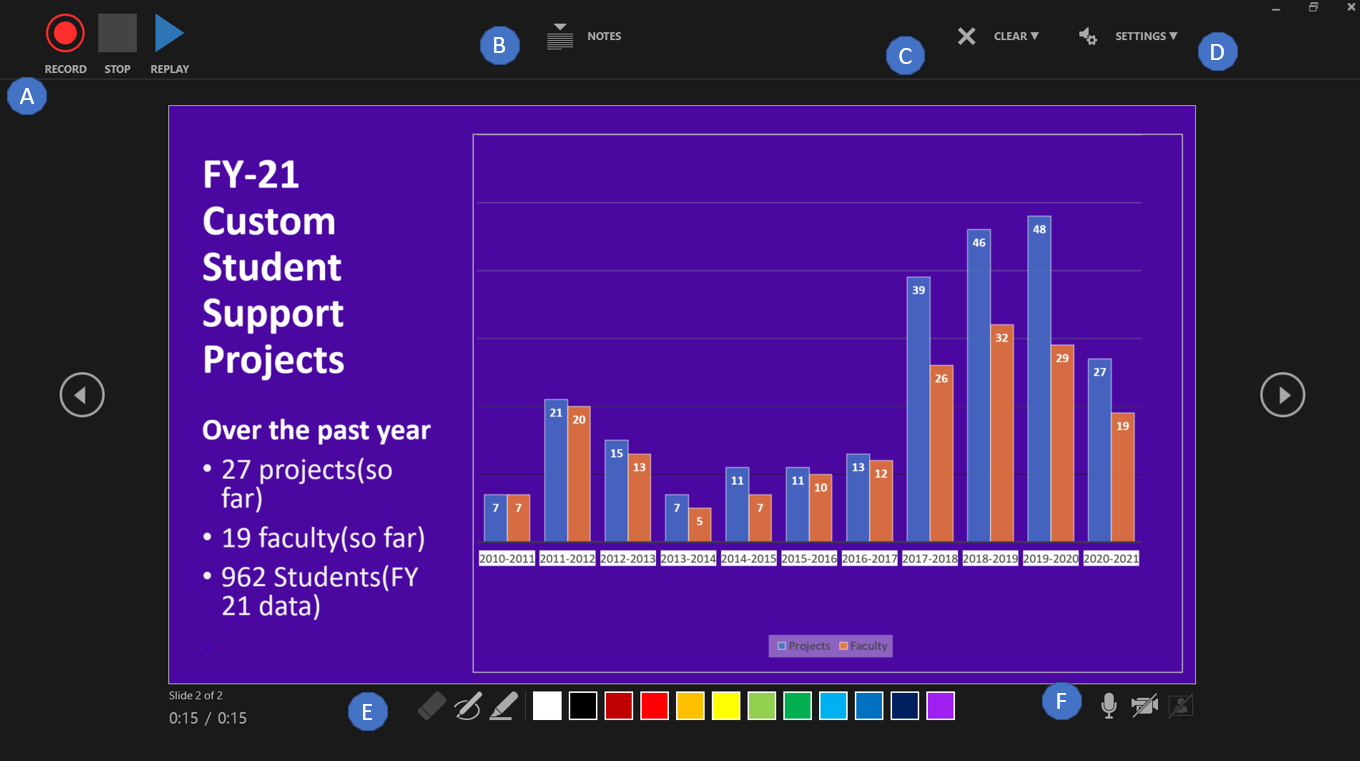The width and height of the screenshot is (1360, 761).
Task: Click the bar value '26'
Action: click(942, 379)
